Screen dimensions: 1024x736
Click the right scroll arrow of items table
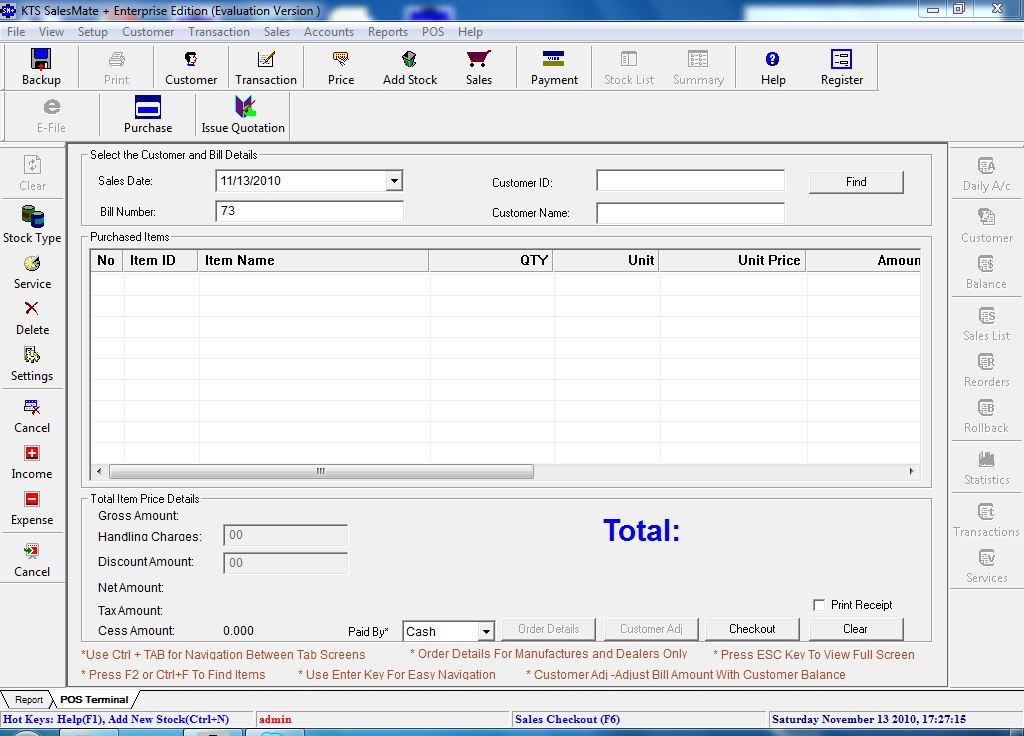click(x=912, y=471)
